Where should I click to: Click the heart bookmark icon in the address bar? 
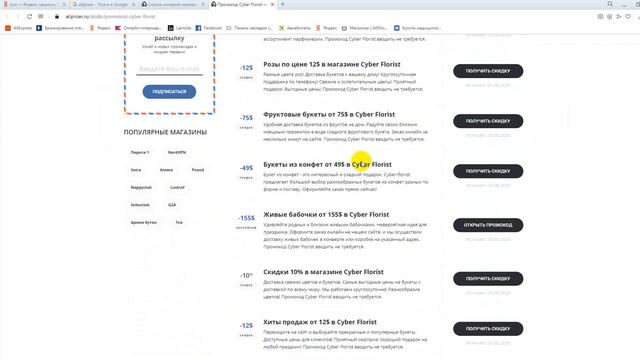[x=628, y=16]
